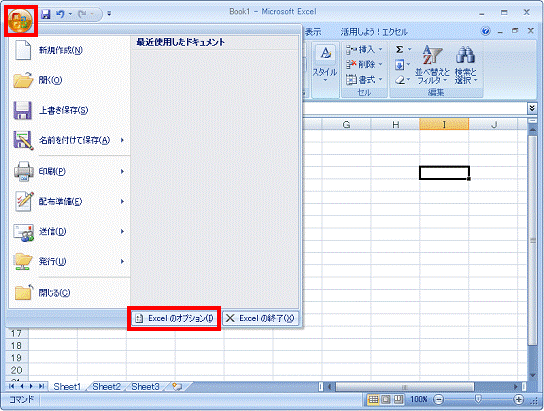Click the split box above vertical scrollbar
The height and width of the screenshot is (411, 544).
533,120
